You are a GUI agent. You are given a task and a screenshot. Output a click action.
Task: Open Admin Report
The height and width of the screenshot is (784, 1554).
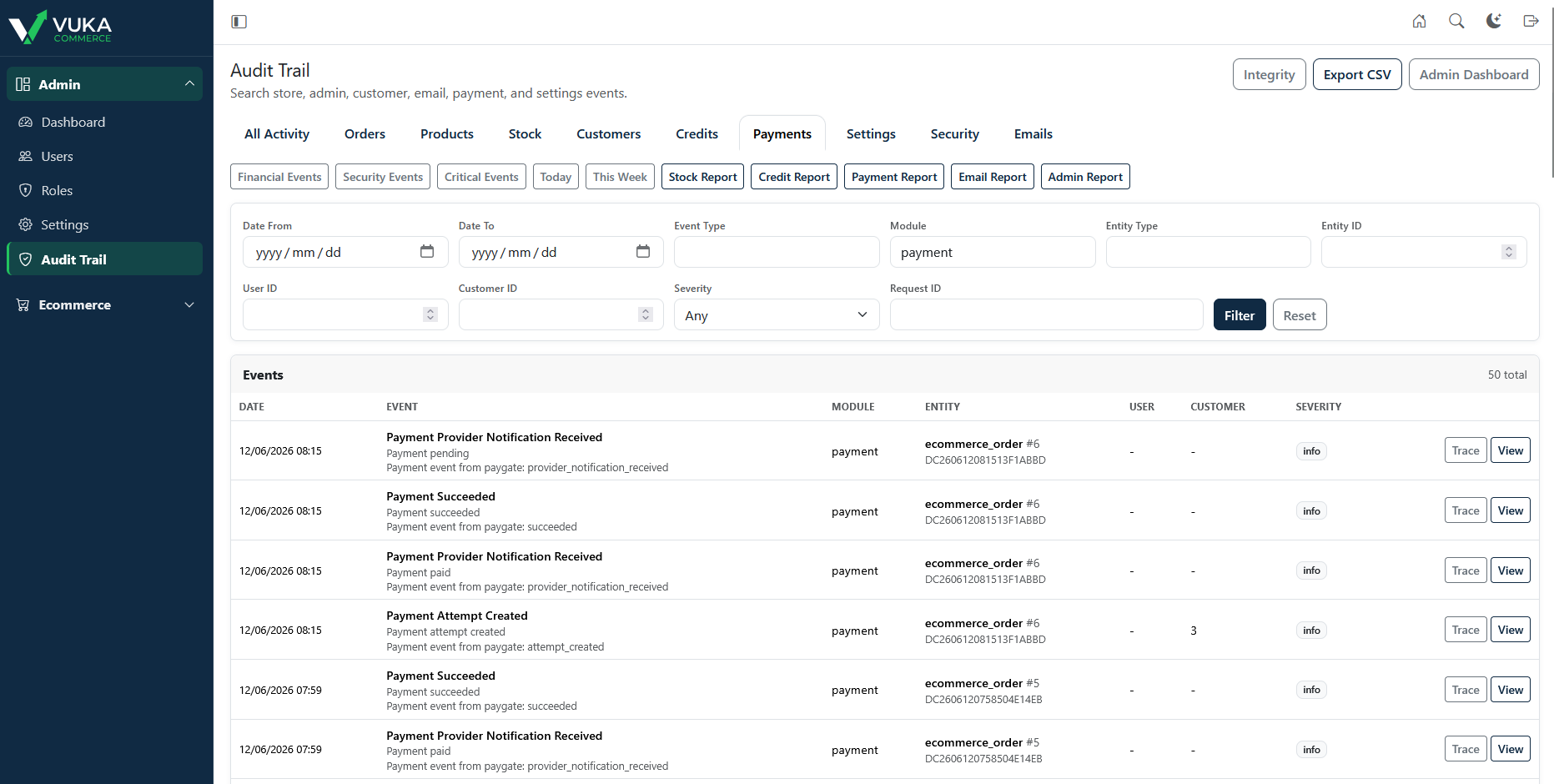click(x=1085, y=177)
